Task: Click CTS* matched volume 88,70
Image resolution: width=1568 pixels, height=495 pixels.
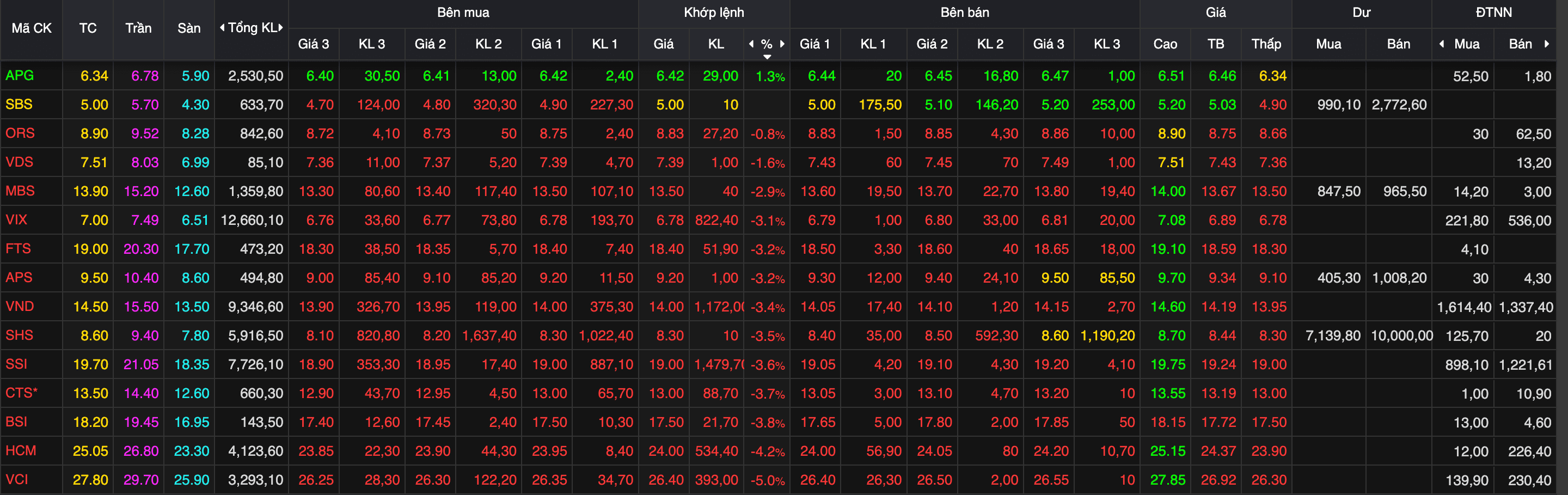Action: pyautogui.click(x=721, y=393)
